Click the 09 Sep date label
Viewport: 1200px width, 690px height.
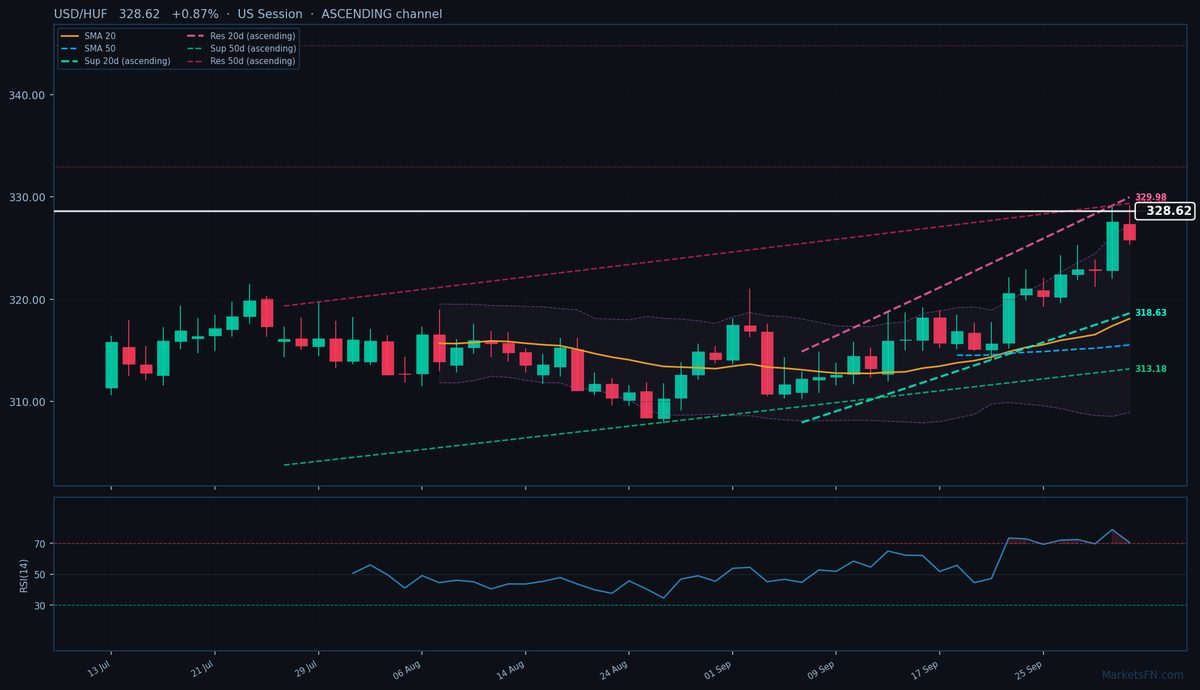pos(821,669)
